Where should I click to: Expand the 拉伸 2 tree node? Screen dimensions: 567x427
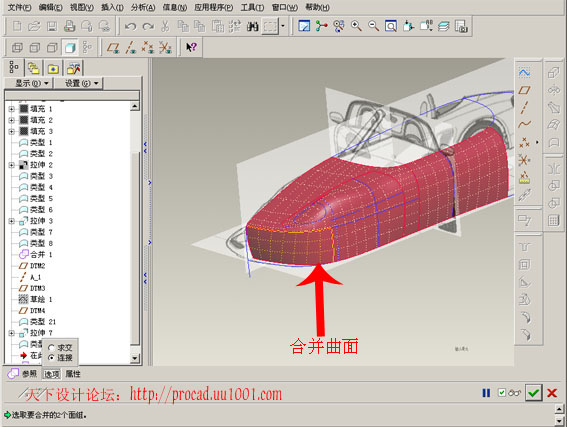(12, 165)
